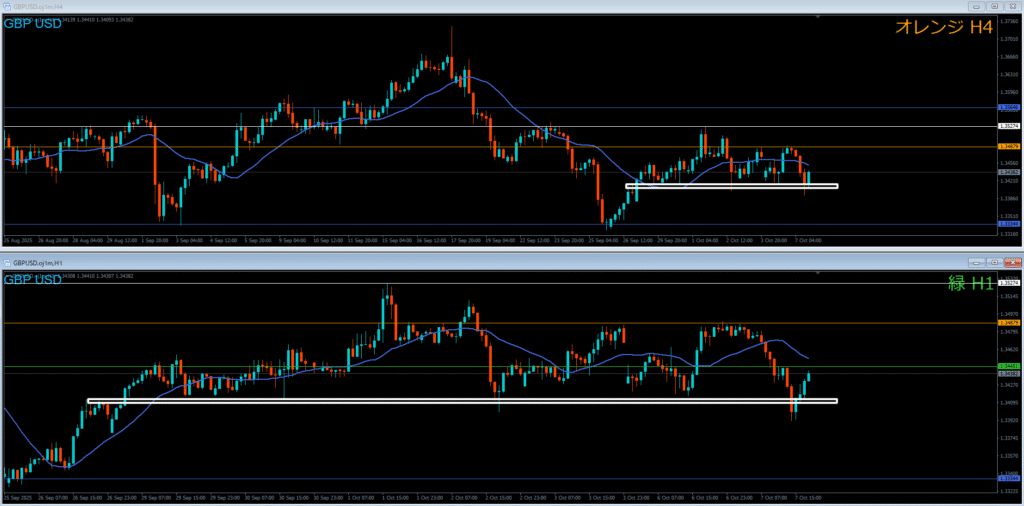Viewport: 1024px width, 506px height.
Task: Click the H4 chart window's title bar icon
Action: [x=6, y=5]
